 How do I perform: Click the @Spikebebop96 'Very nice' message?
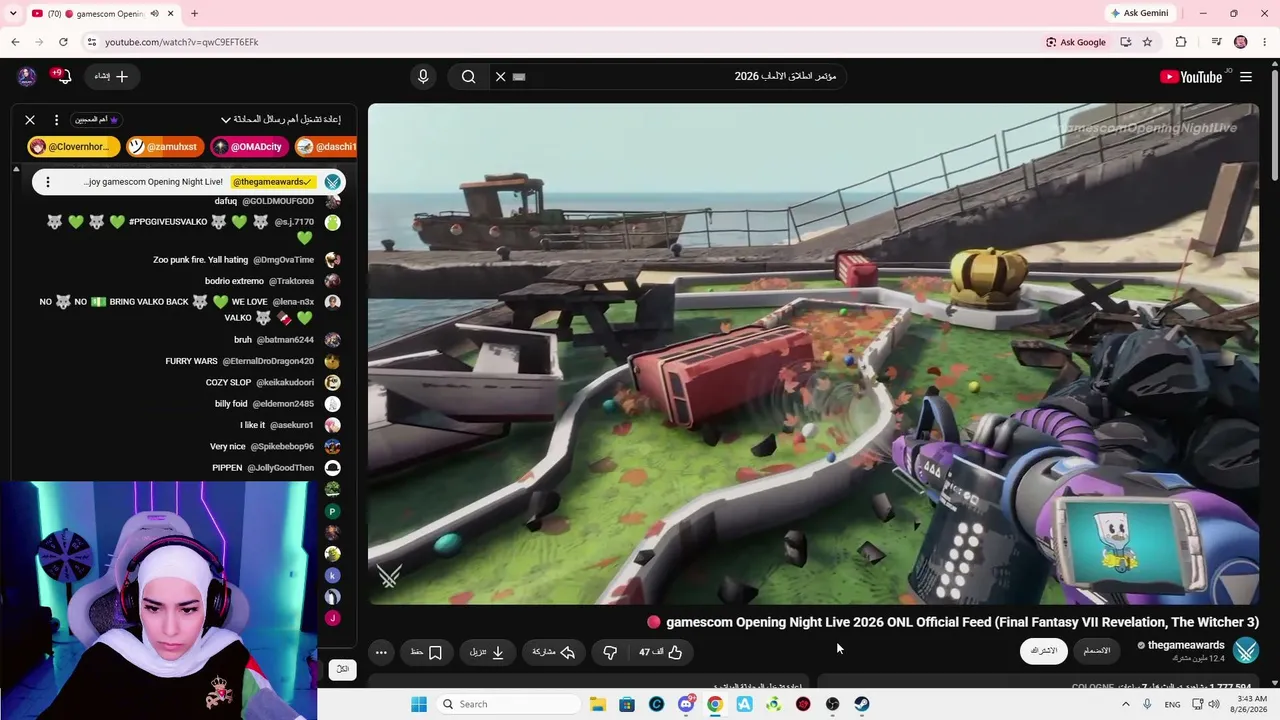(228, 447)
